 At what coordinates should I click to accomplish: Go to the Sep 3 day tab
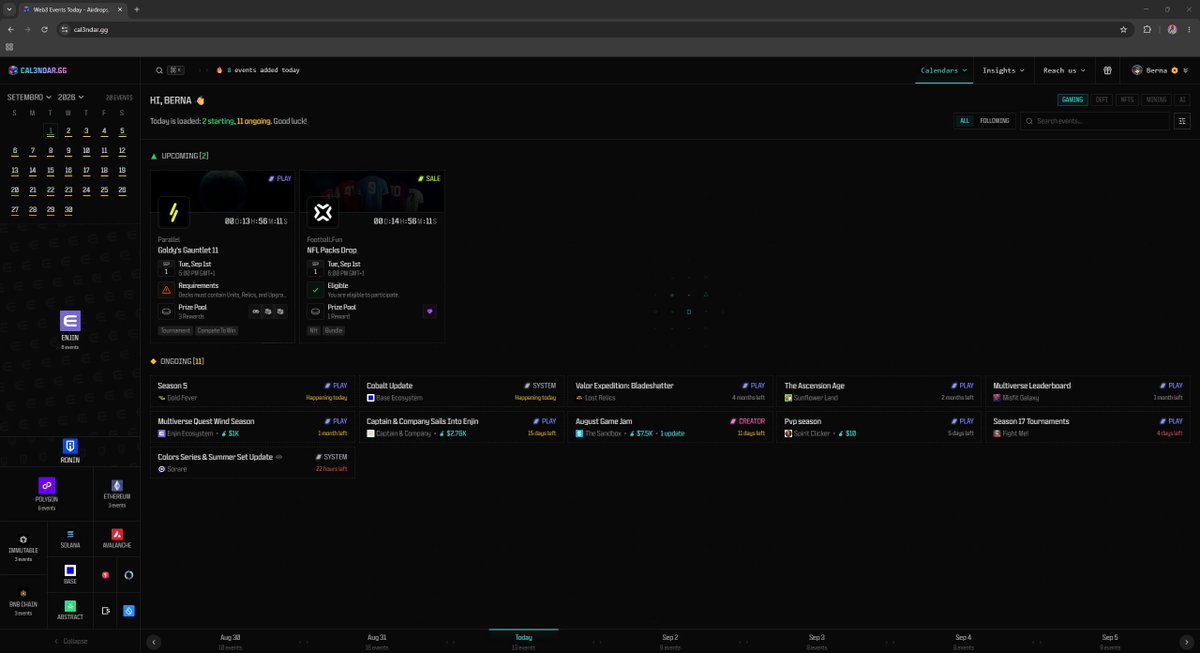[x=817, y=641]
